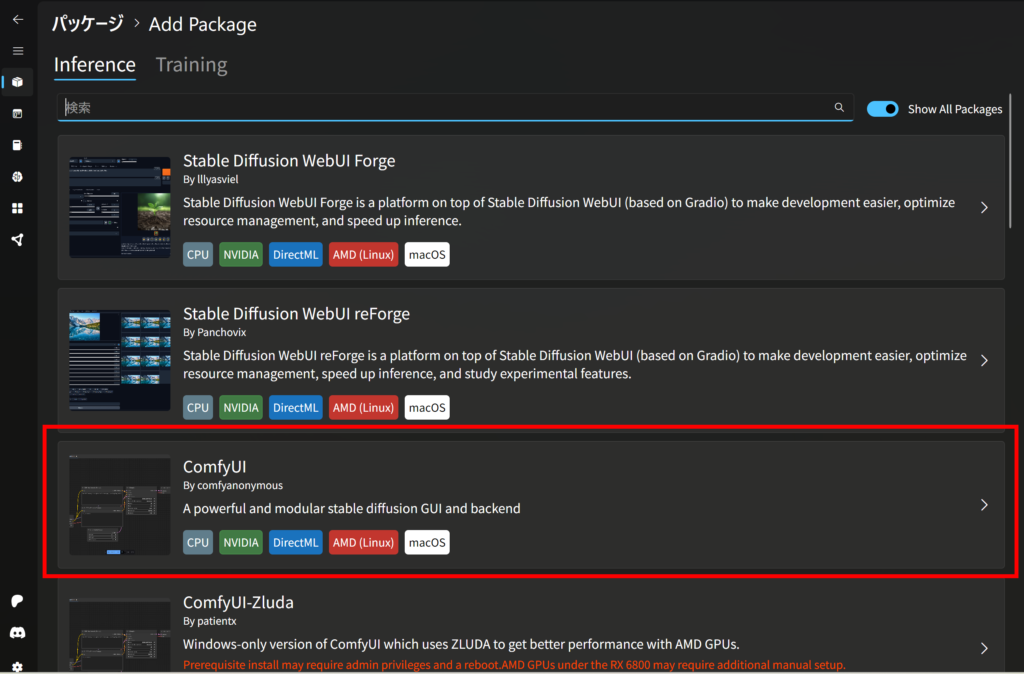Expand the Stable Diffusion WebUI Forge chevron
The width and height of the screenshot is (1024, 674).
click(x=984, y=208)
